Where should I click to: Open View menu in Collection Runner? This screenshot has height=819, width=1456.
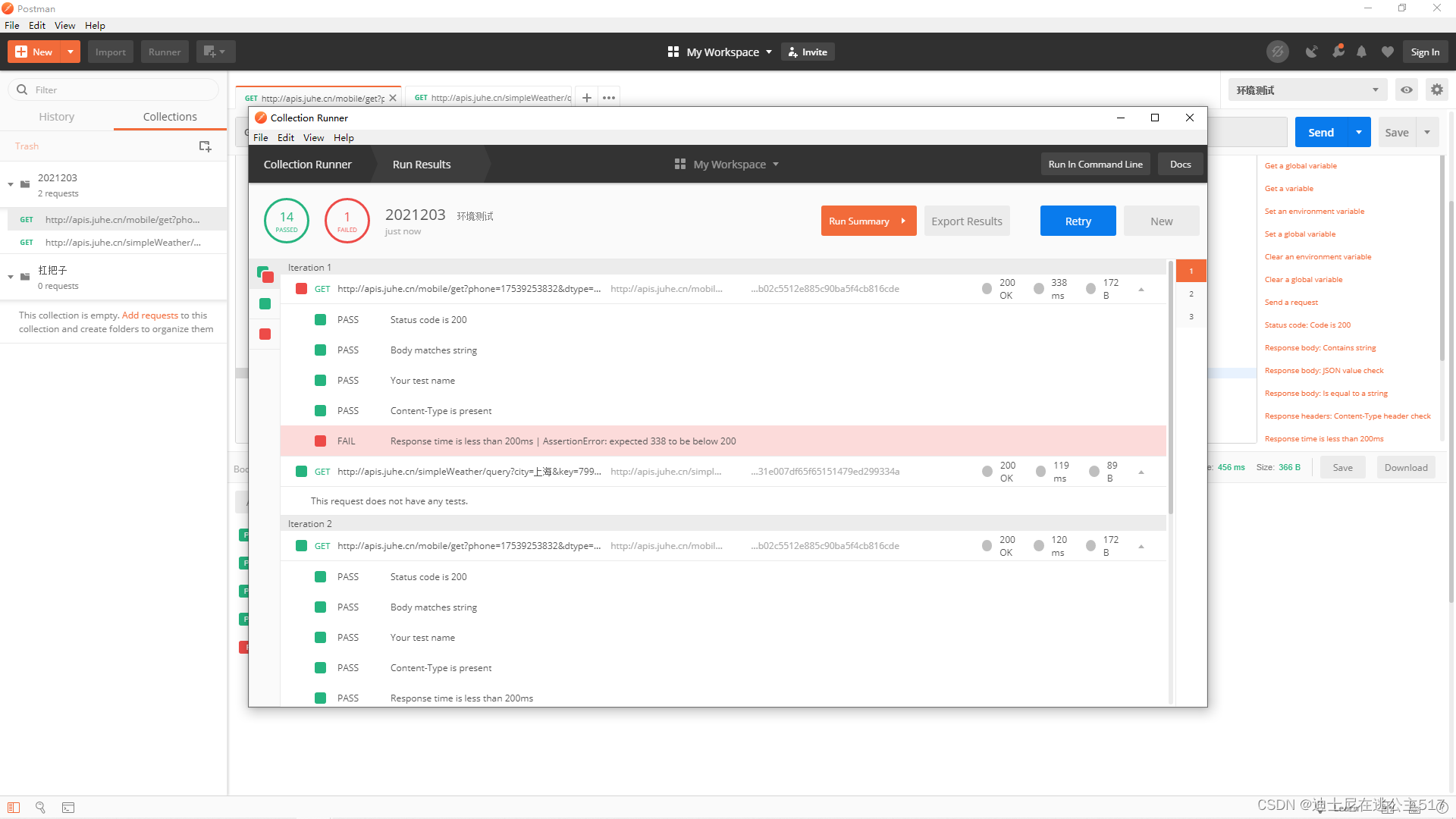click(x=313, y=138)
